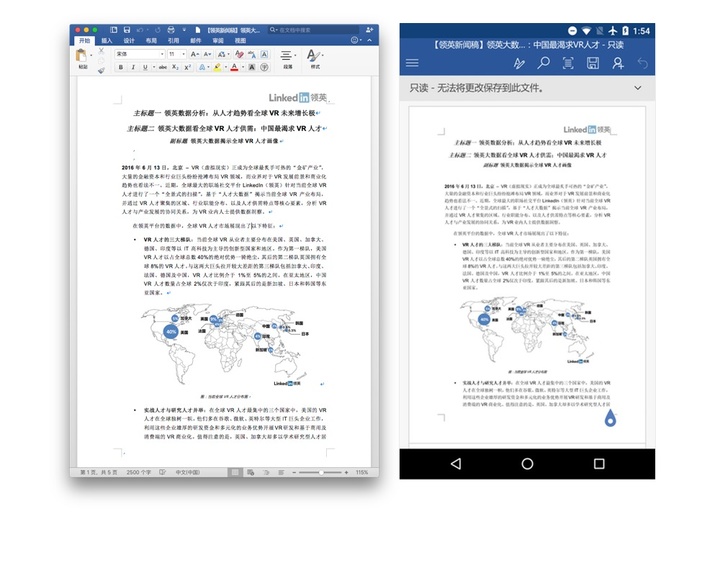Switch to the 插入 ribbon tab
The height and width of the screenshot is (576, 720).
tap(107, 41)
